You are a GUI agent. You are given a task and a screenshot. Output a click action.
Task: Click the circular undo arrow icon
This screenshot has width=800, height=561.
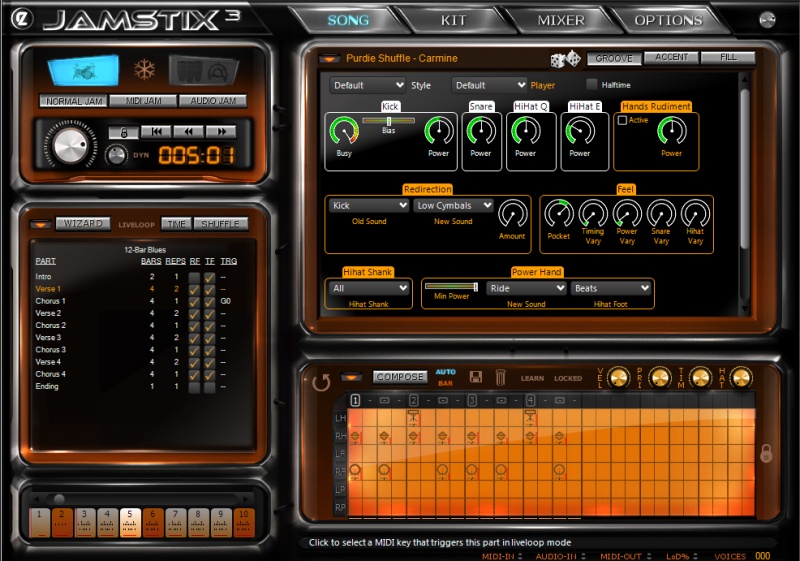pos(321,382)
